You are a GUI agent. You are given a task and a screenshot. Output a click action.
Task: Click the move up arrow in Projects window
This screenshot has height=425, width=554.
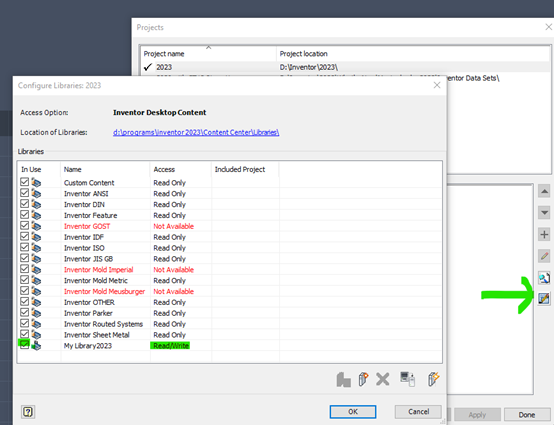point(544,191)
